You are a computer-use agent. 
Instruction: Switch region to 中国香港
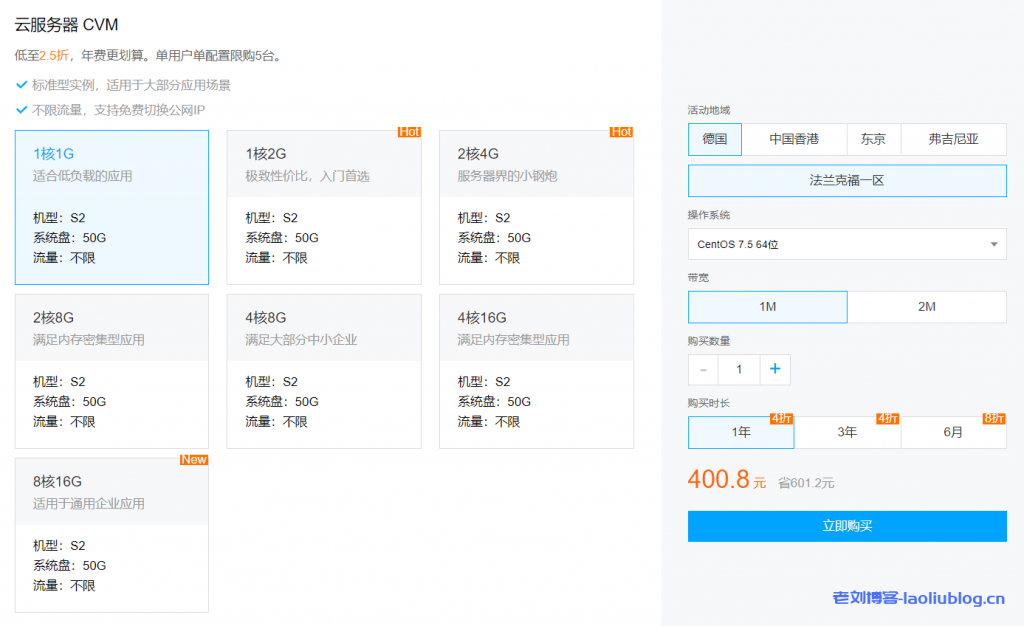tap(794, 139)
